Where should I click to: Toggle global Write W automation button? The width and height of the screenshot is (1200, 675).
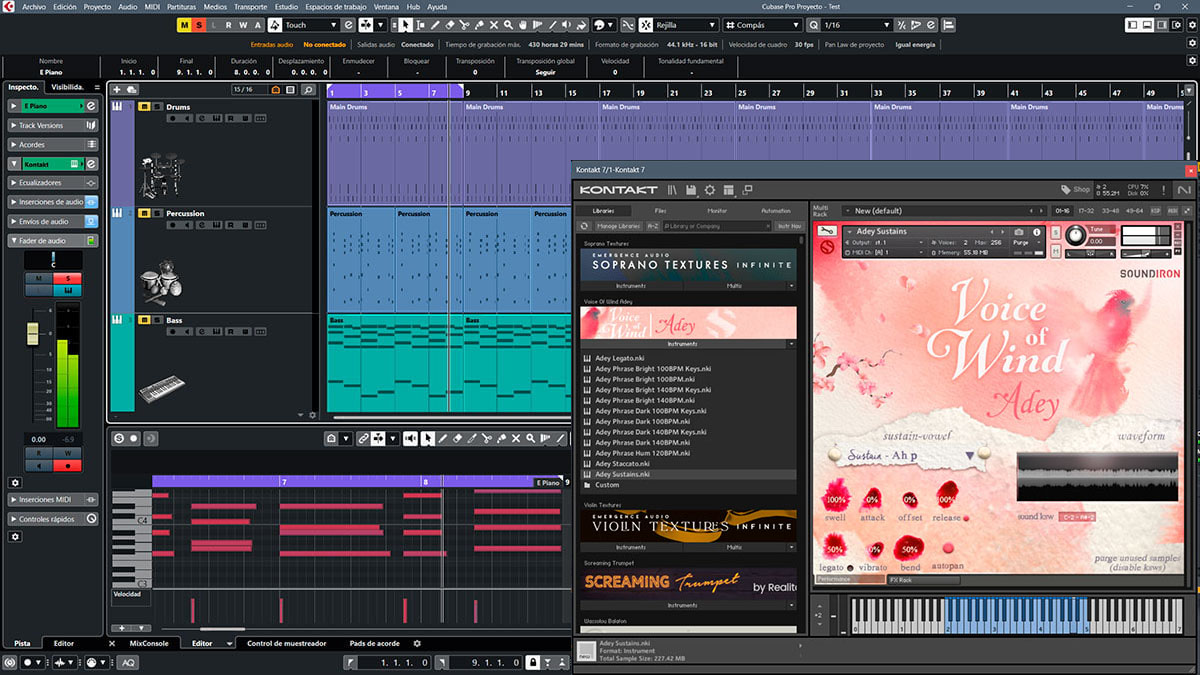(244, 24)
